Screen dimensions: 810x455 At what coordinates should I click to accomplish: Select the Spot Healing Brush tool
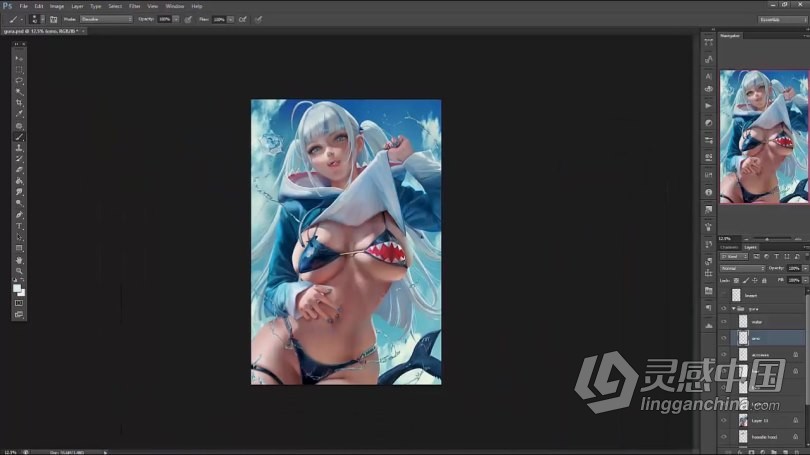[x=19, y=125]
